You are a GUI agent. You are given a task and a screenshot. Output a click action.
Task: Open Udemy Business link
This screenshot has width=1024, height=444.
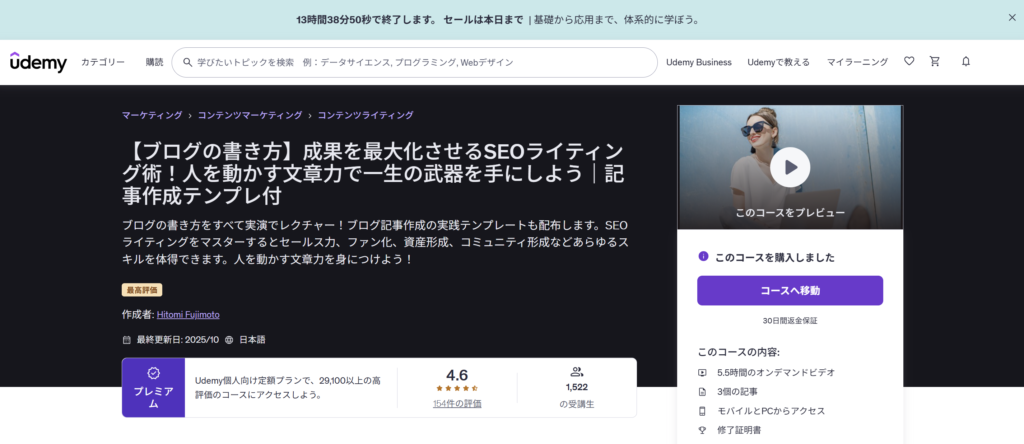tap(699, 62)
